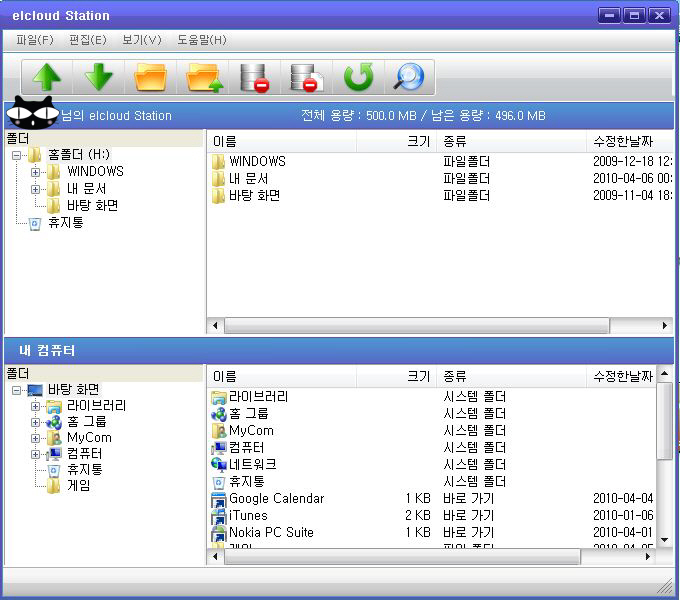Select the iTunes shortcut in local list
The width and height of the screenshot is (680, 600).
[x=248, y=515]
